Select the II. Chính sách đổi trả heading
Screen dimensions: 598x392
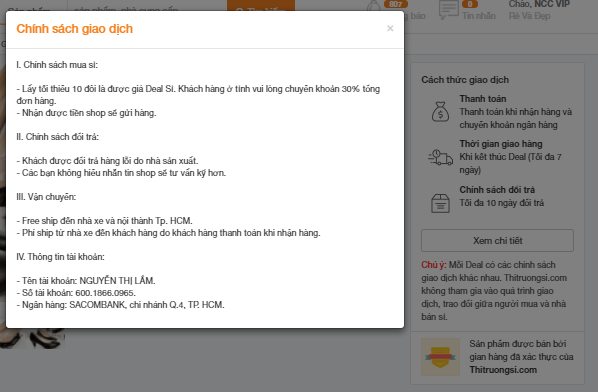pos(57,137)
